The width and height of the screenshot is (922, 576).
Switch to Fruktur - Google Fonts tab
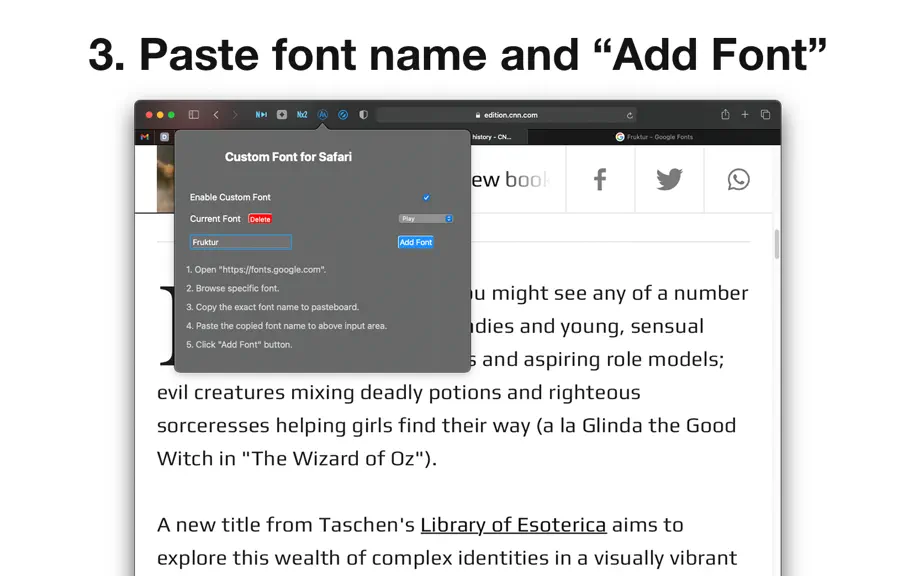pyautogui.click(x=654, y=137)
